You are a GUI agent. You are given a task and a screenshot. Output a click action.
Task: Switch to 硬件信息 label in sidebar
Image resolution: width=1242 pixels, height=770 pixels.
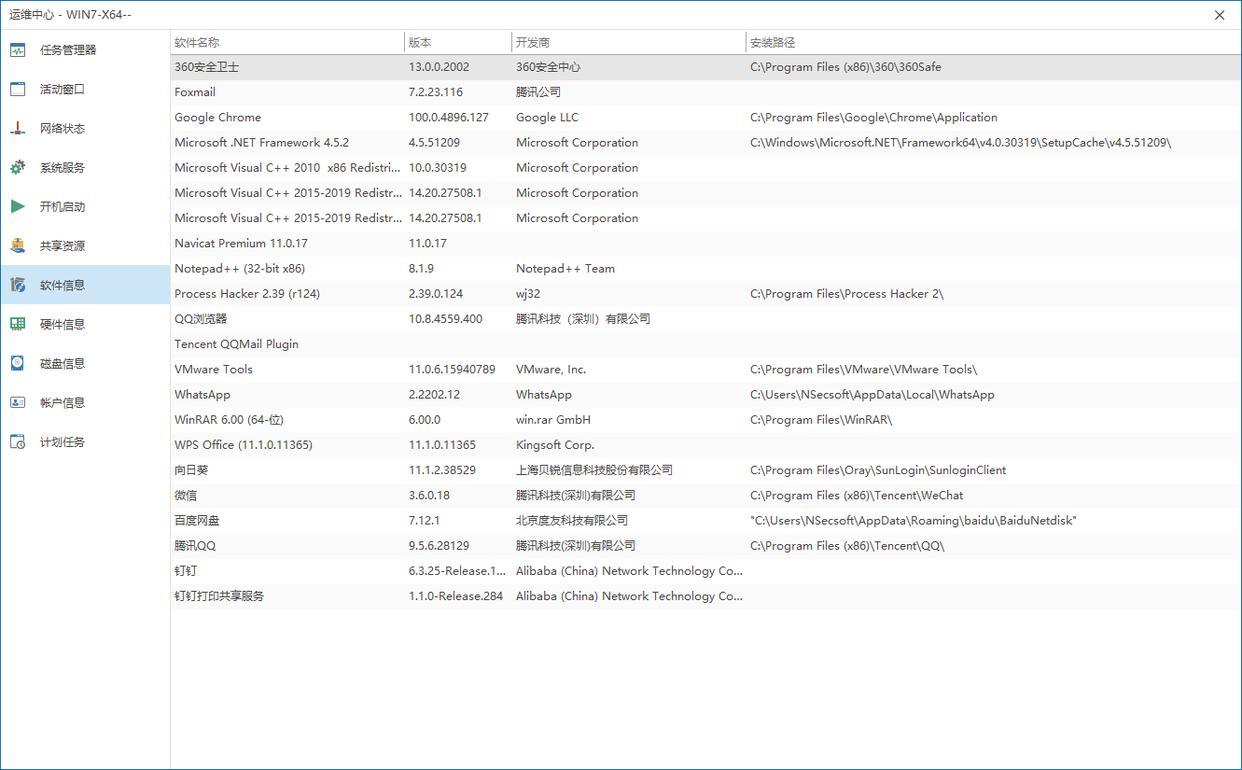click(62, 324)
